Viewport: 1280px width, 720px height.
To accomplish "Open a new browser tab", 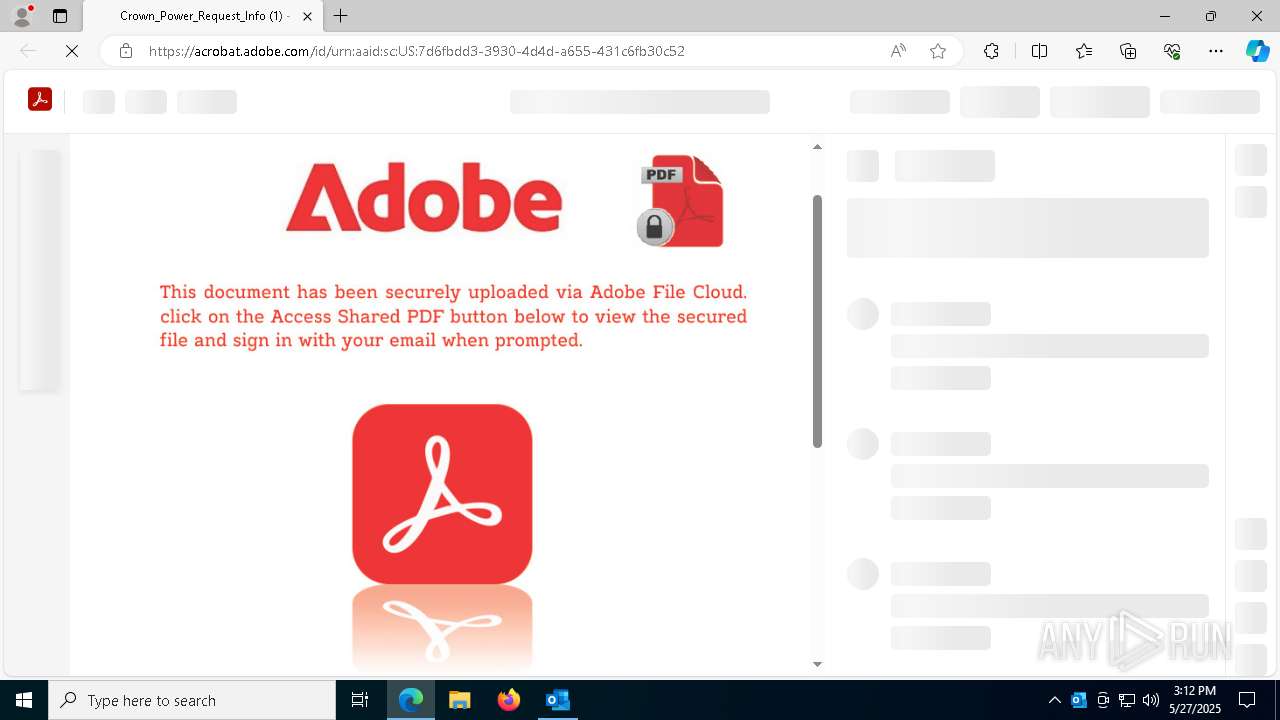I will [341, 16].
